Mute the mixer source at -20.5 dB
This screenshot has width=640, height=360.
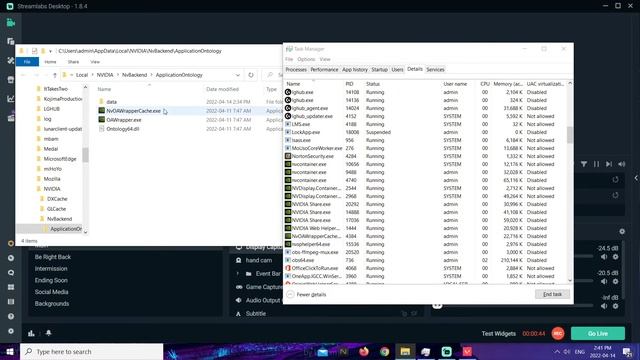tap(604, 281)
